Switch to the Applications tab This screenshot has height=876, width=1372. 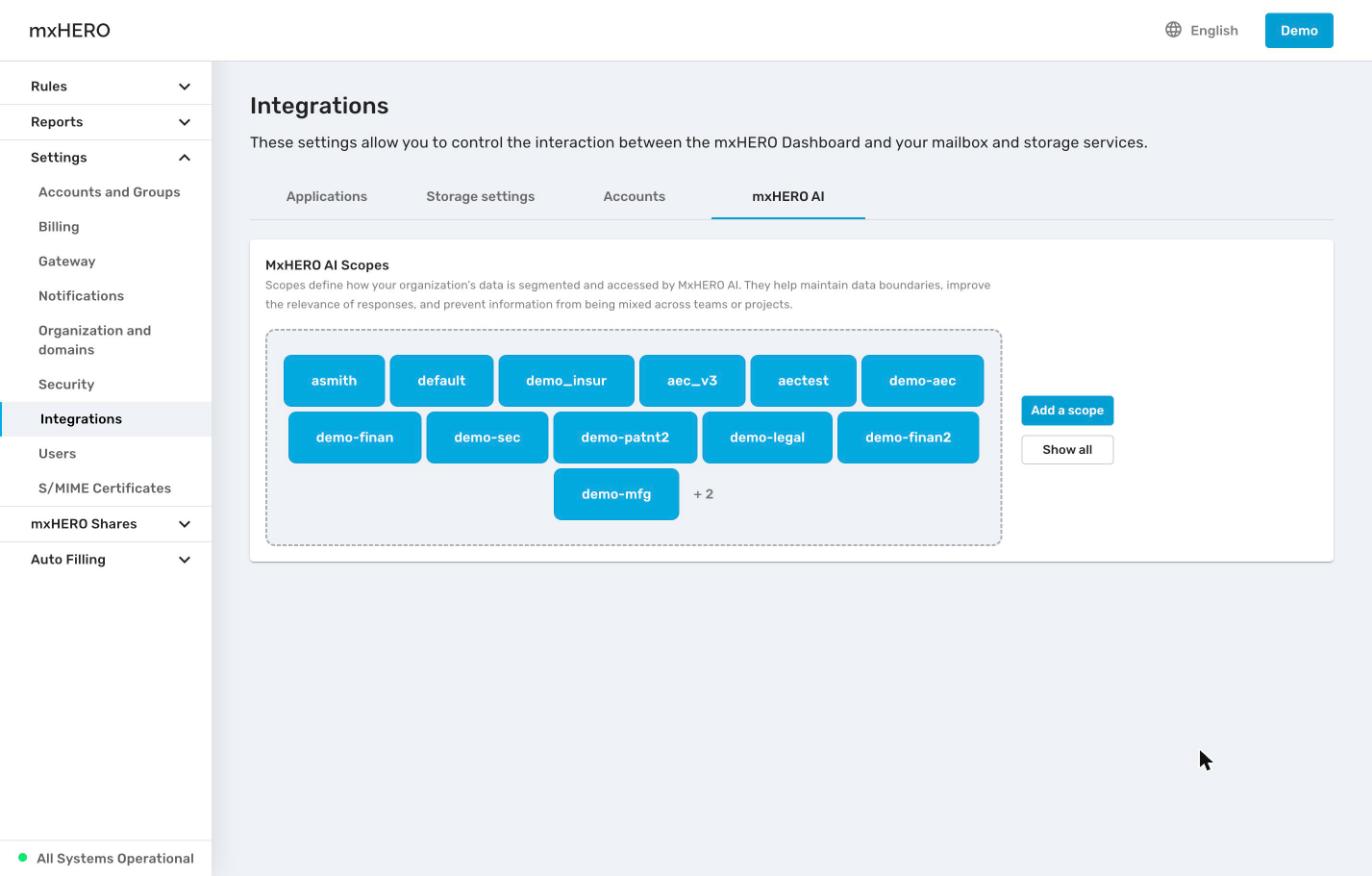tap(327, 197)
